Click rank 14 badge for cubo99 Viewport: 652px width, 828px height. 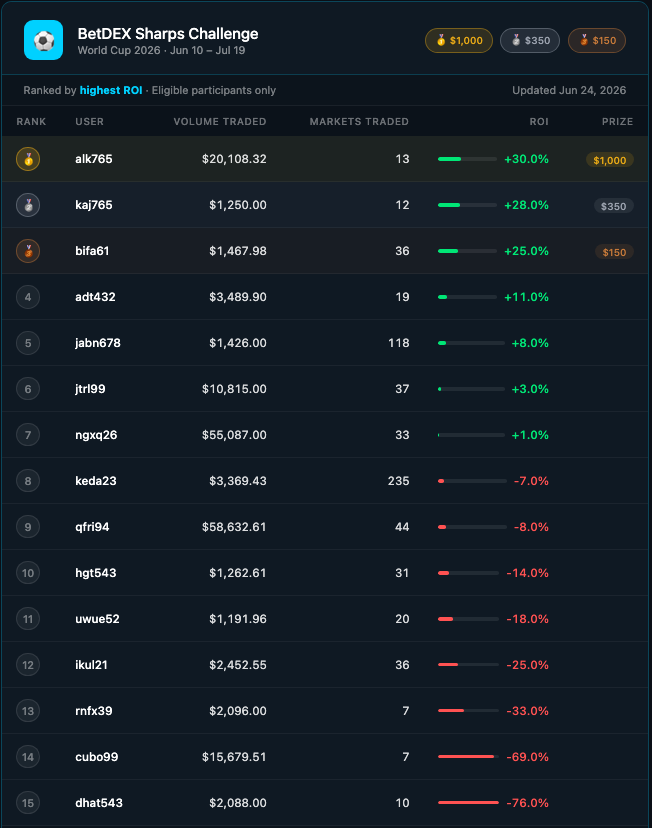[28, 756]
